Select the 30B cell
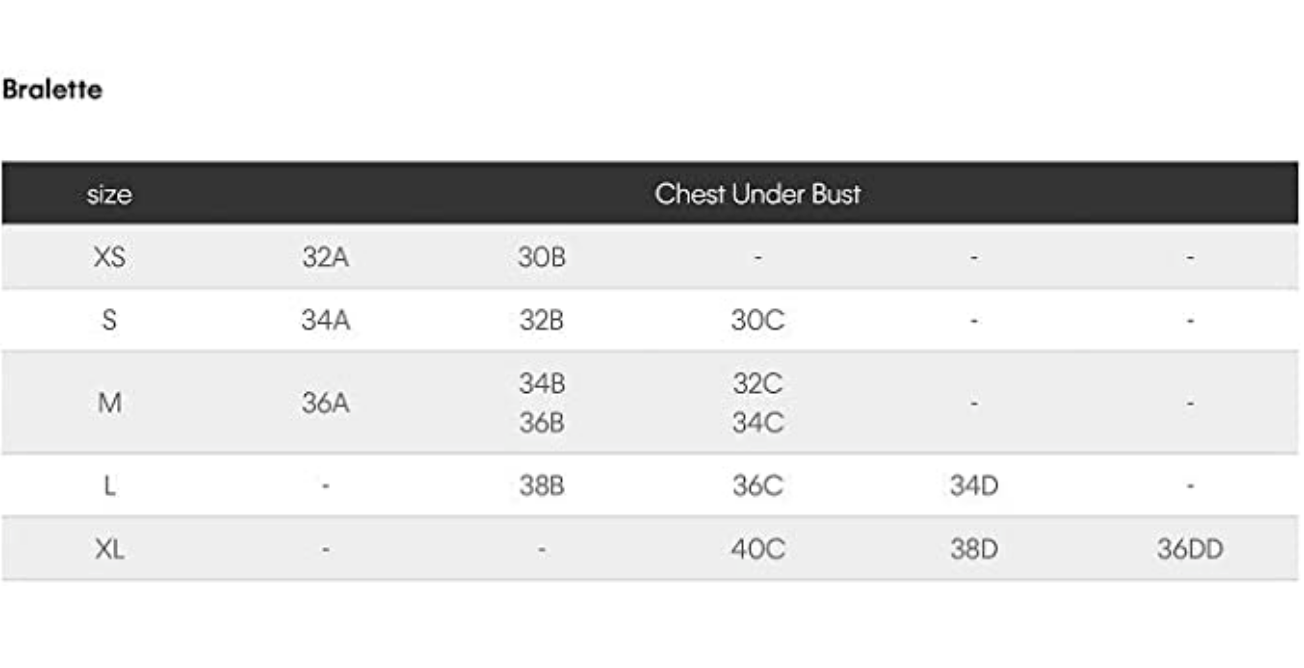Image resolution: width=1304 pixels, height=668 pixels. pyautogui.click(x=541, y=257)
